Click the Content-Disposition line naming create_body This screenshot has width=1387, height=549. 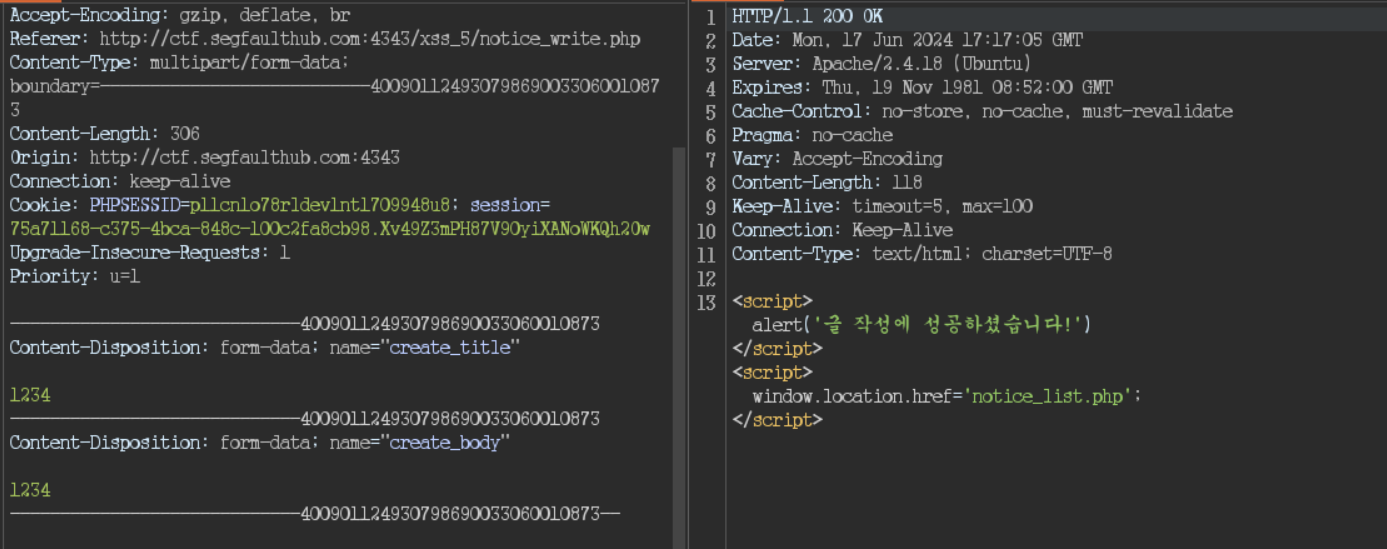pos(260,443)
